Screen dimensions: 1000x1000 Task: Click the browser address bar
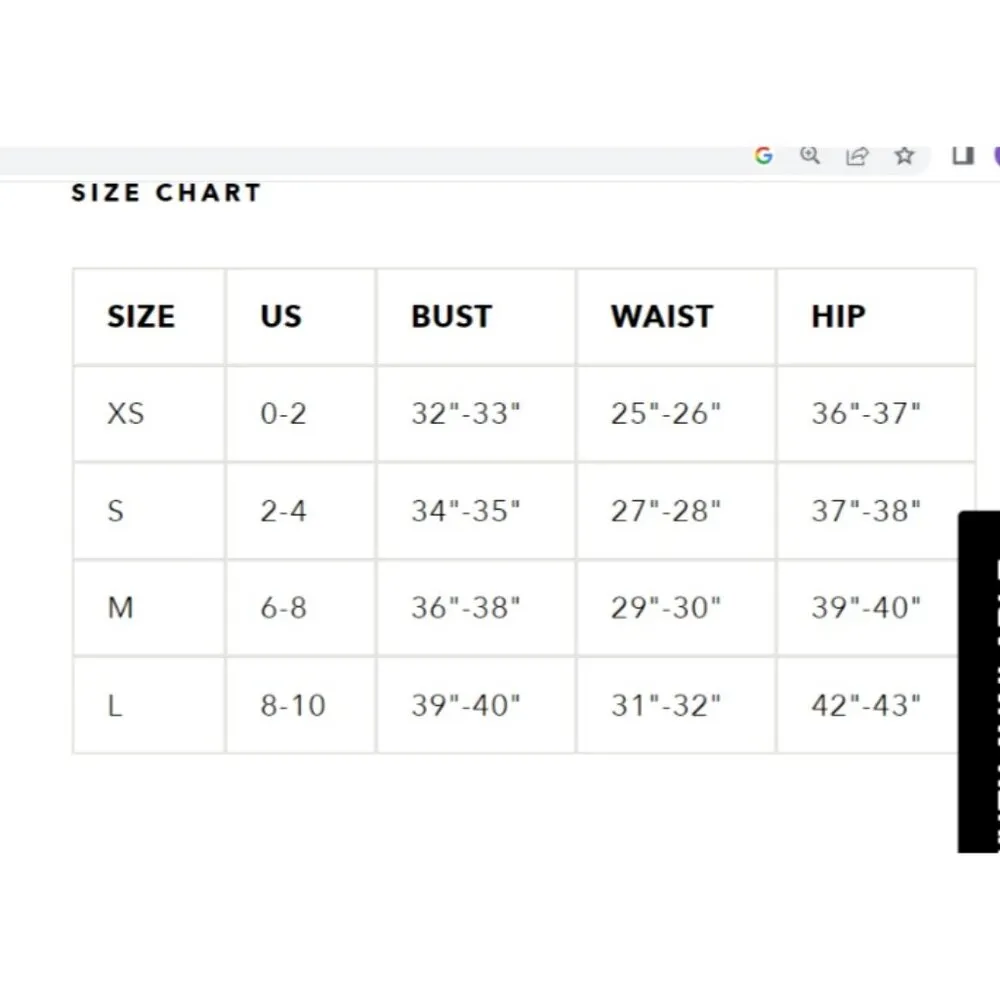[370, 160]
